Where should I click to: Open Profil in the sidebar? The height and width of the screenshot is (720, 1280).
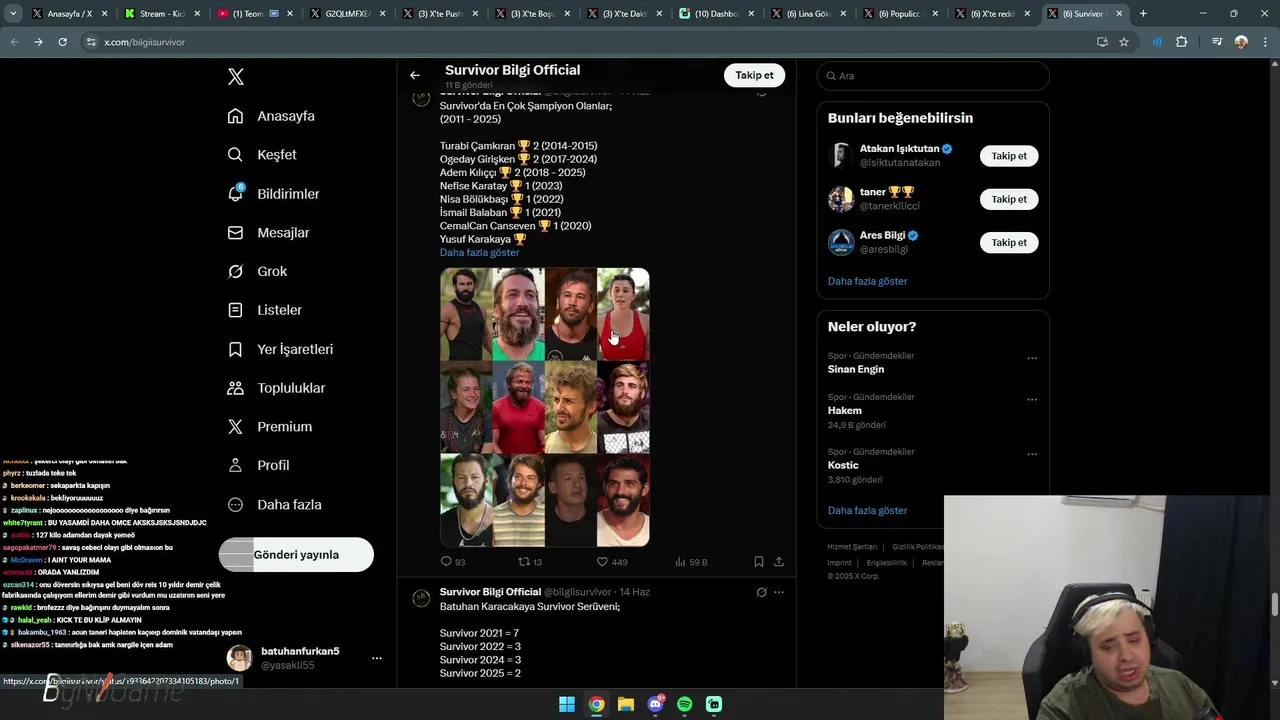pyautogui.click(x=258, y=465)
